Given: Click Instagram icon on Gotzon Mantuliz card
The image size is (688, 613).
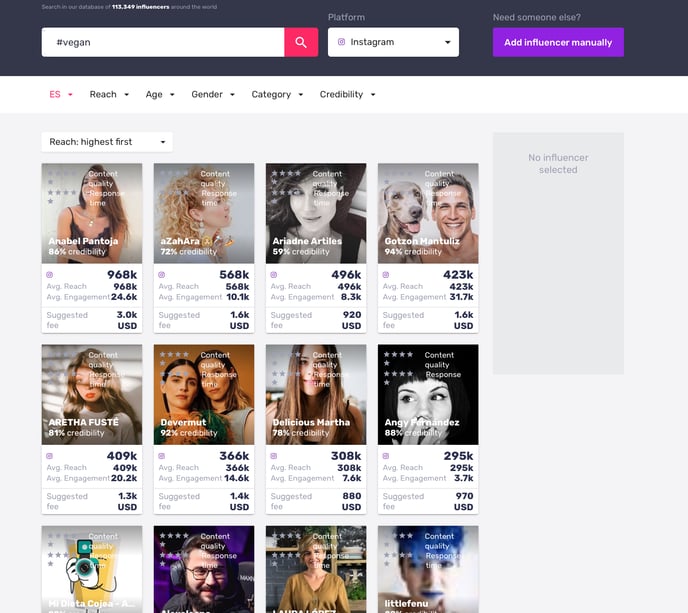Looking at the screenshot, I should [386, 275].
